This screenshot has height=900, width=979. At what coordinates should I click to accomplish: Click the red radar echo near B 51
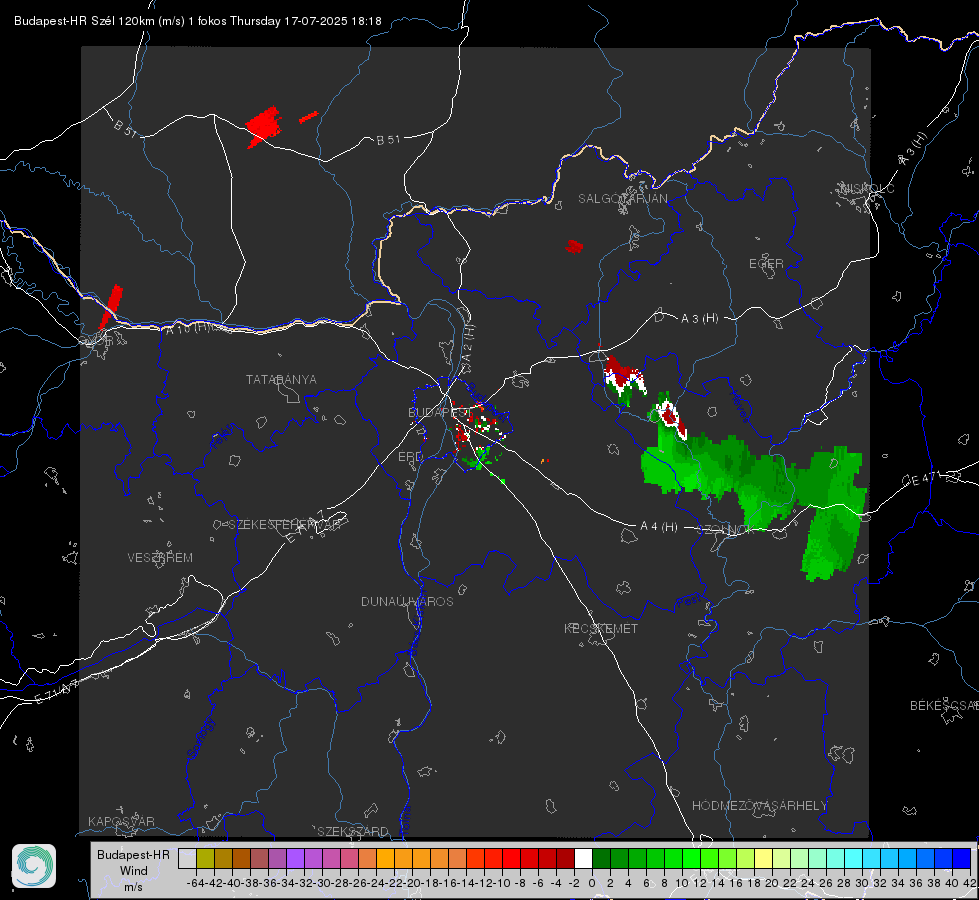click(264, 127)
